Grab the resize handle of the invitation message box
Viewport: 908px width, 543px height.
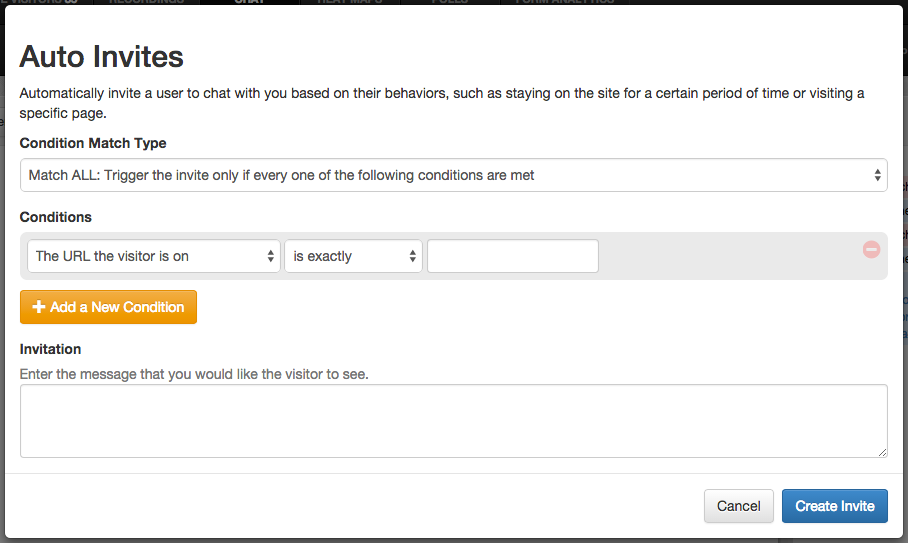coord(882,452)
